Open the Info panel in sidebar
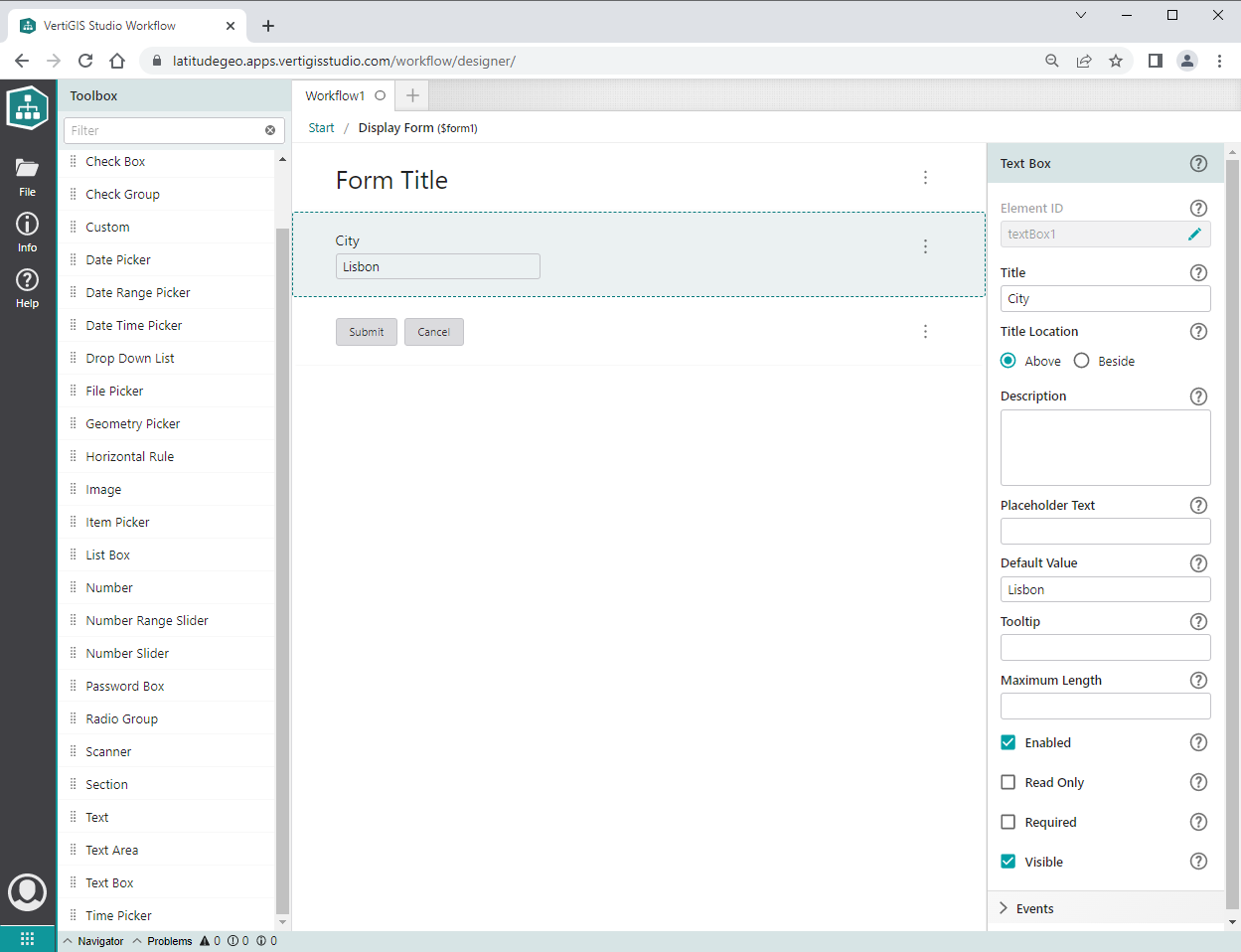The height and width of the screenshot is (952, 1241). tap(27, 232)
